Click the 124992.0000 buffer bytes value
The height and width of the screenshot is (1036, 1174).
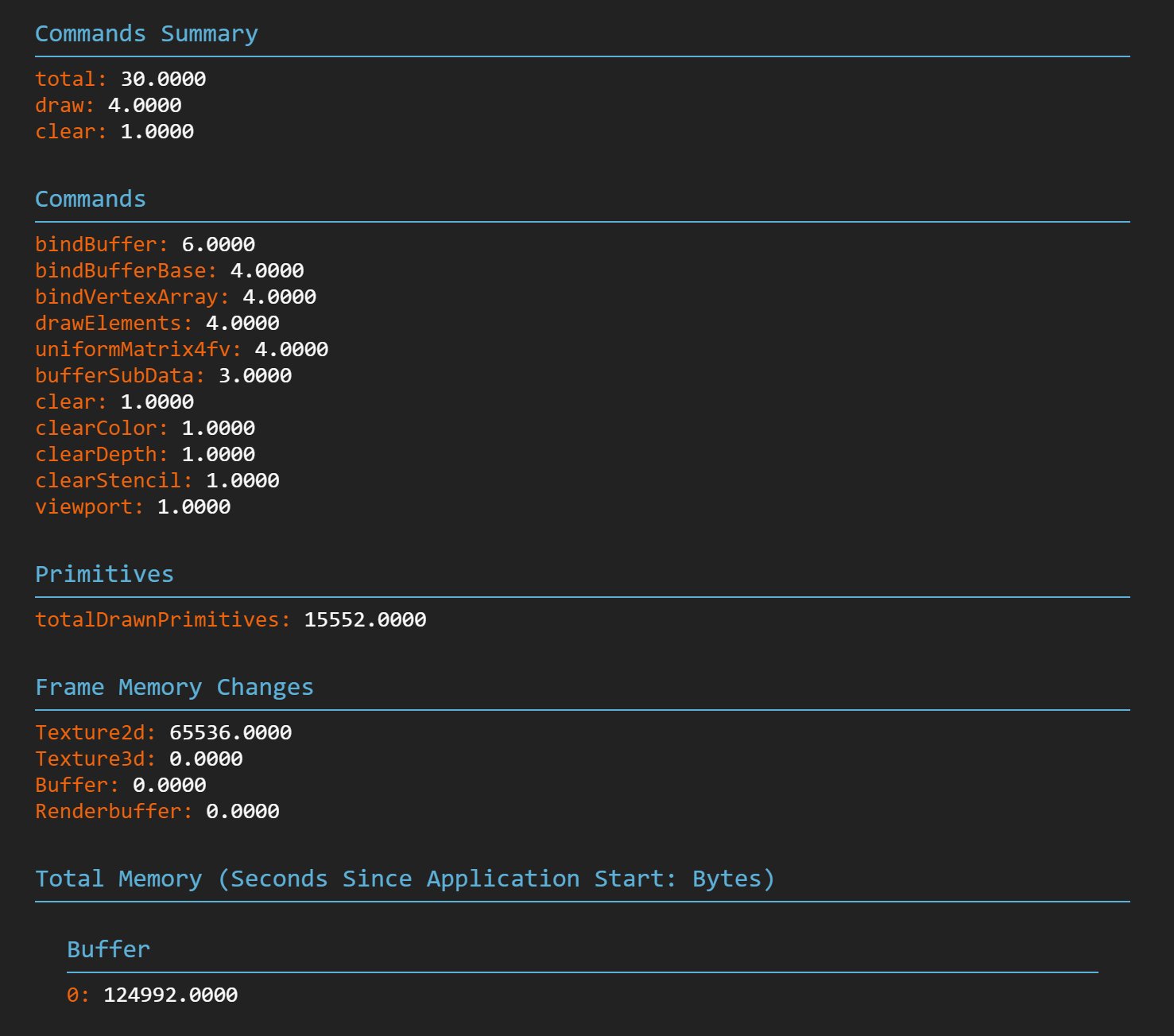[171, 995]
